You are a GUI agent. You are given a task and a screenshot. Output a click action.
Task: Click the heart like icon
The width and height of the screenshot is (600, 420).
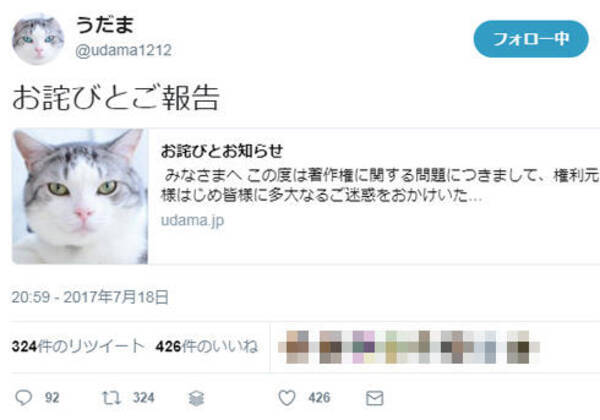(x=287, y=398)
